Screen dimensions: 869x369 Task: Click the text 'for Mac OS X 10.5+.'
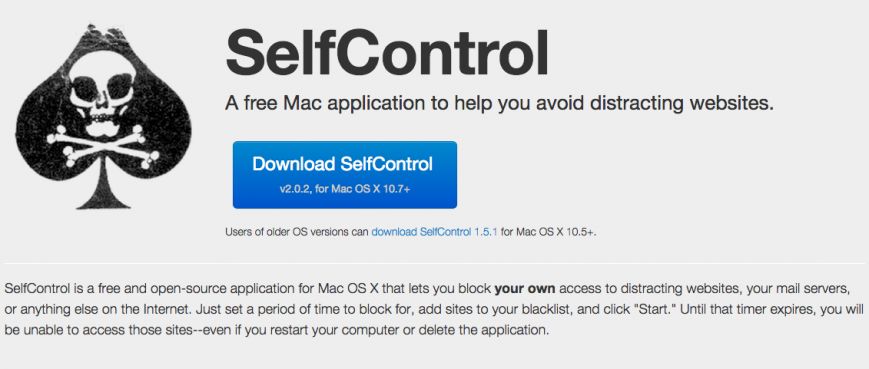[549, 232]
